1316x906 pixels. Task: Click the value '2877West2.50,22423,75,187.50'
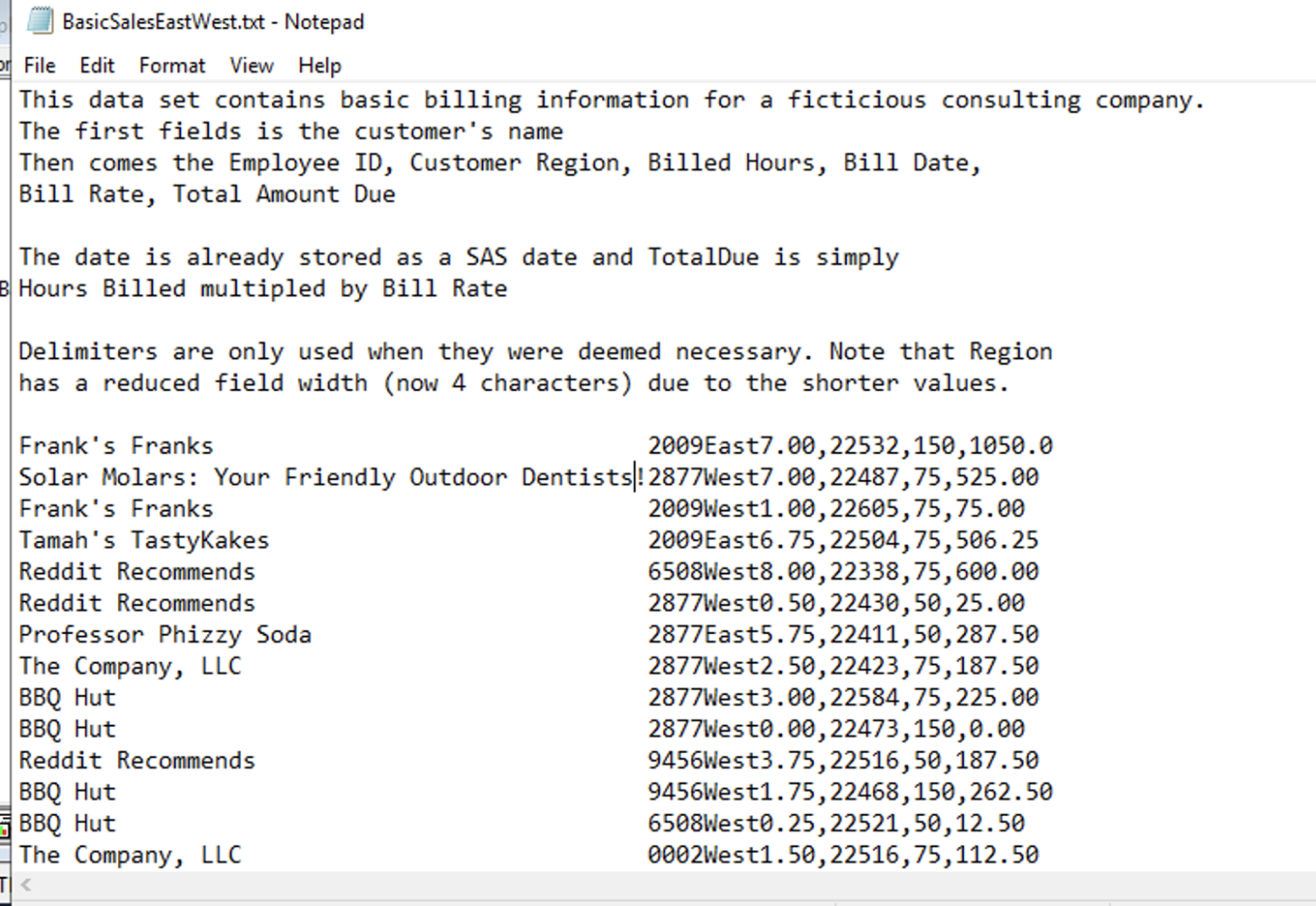843,666
